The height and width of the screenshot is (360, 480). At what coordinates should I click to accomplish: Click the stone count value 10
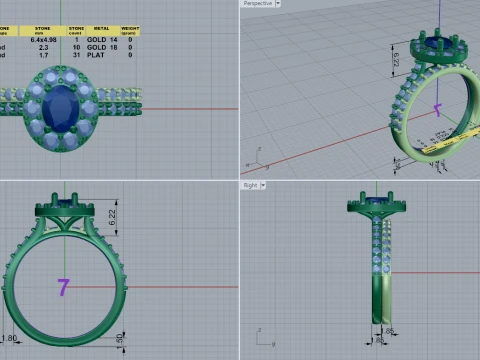click(x=76, y=47)
